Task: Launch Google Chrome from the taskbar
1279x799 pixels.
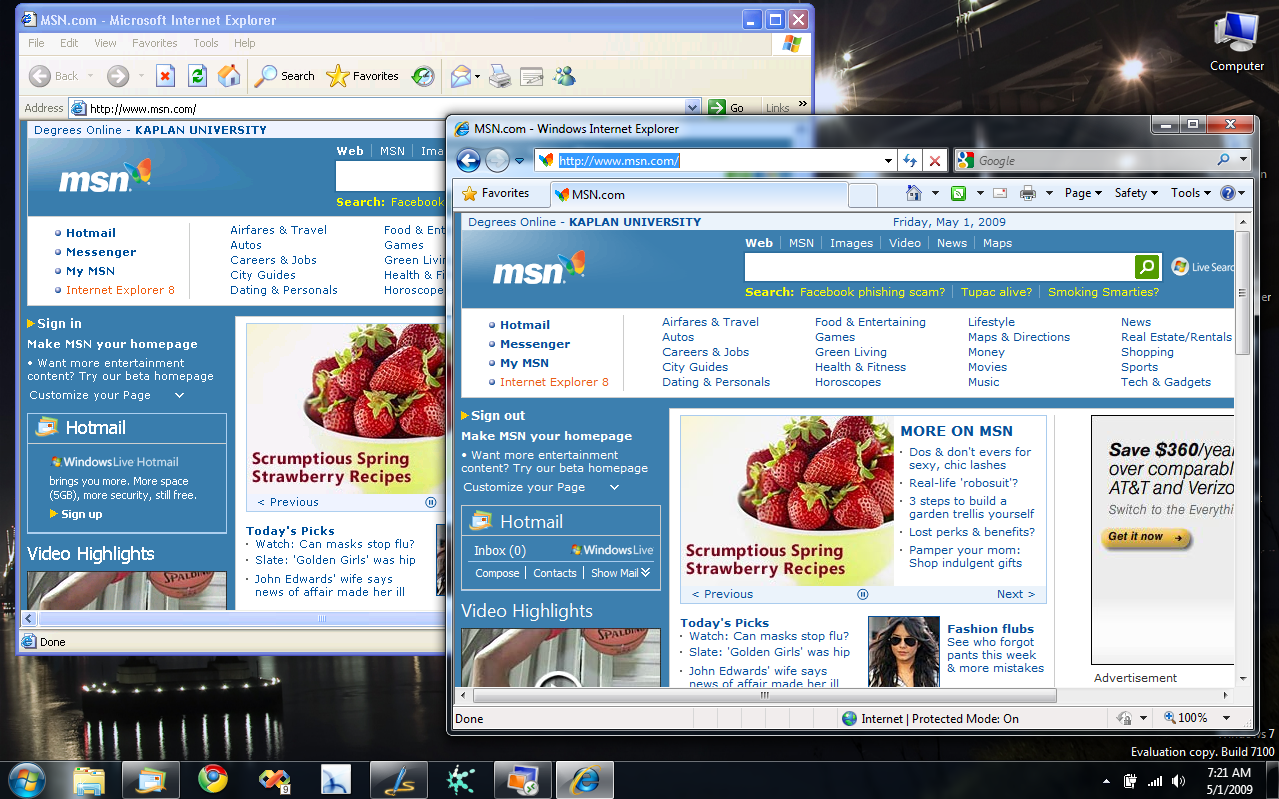Action: coord(212,779)
